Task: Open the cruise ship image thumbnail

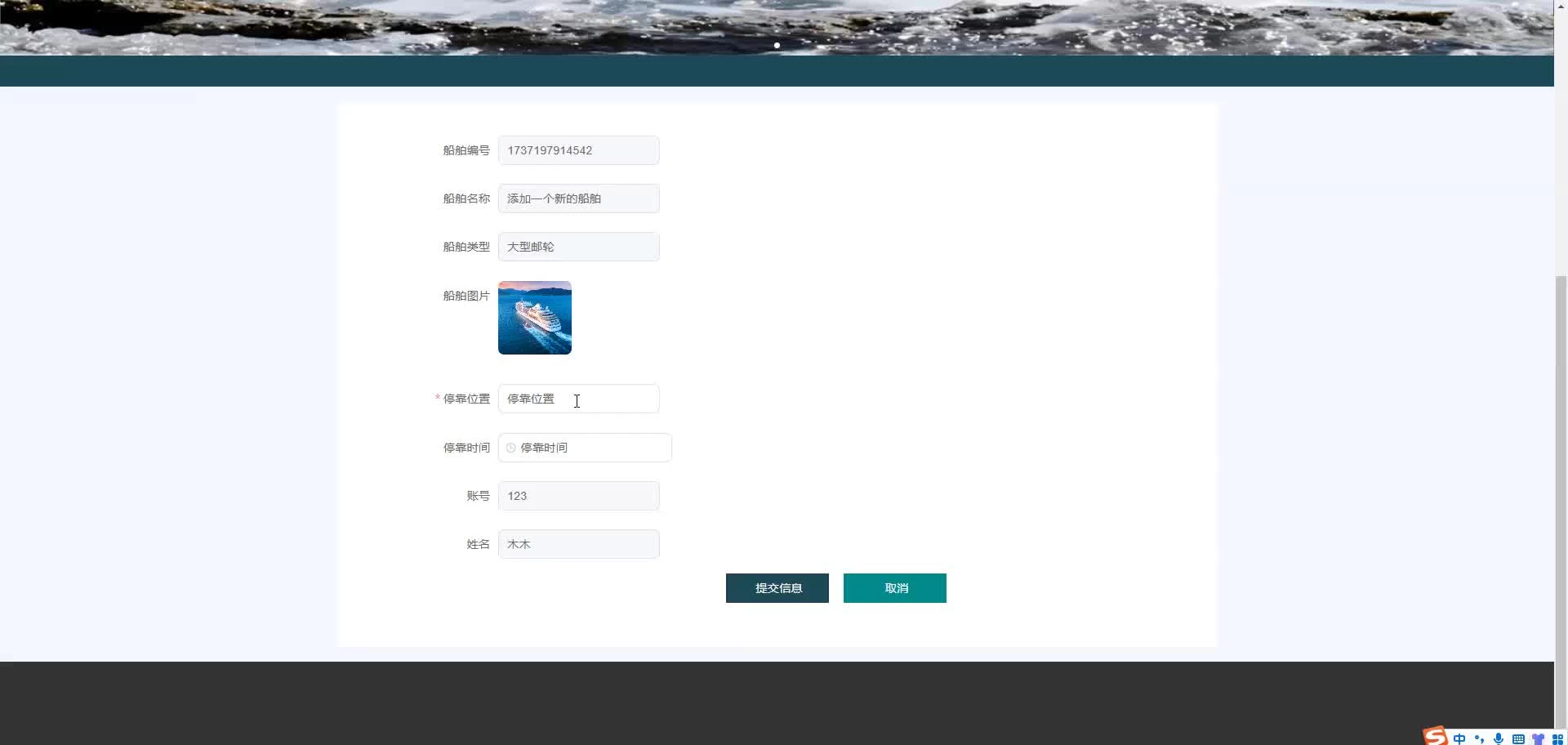Action: (x=535, y=318)
